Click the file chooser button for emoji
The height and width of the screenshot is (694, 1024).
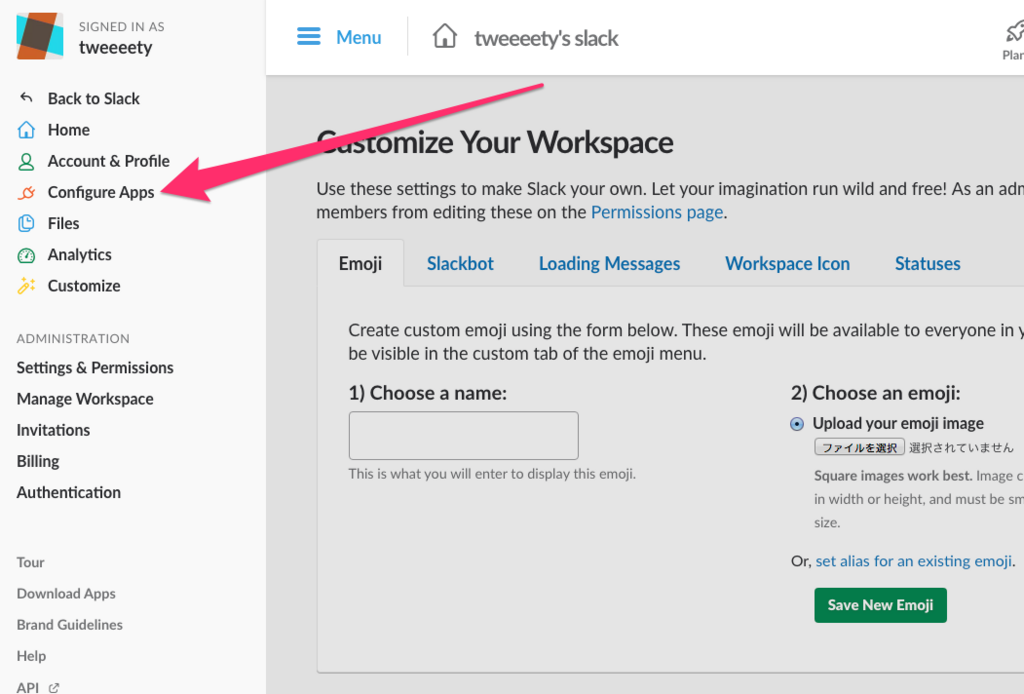tap(859, 447)
